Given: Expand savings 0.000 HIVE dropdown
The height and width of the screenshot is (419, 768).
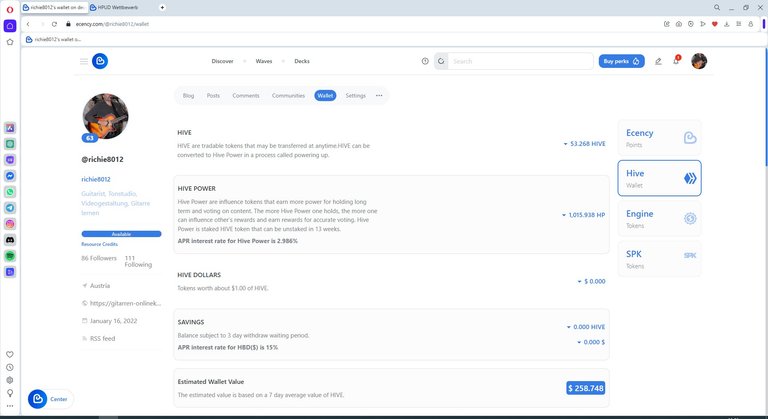Looking at the screenshot, I should 586,327.
